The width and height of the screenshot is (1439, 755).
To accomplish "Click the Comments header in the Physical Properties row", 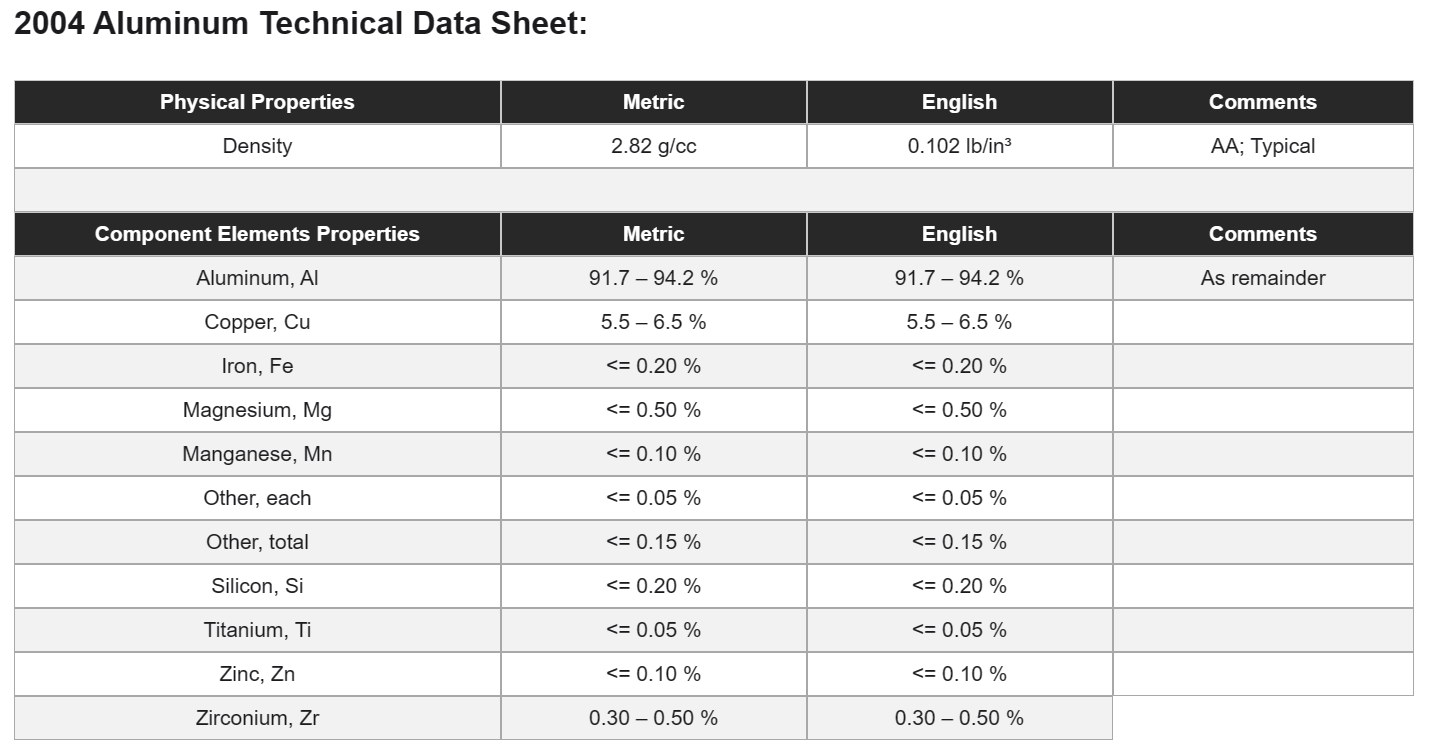I will pyautogui.click(x=1262, y=102).
